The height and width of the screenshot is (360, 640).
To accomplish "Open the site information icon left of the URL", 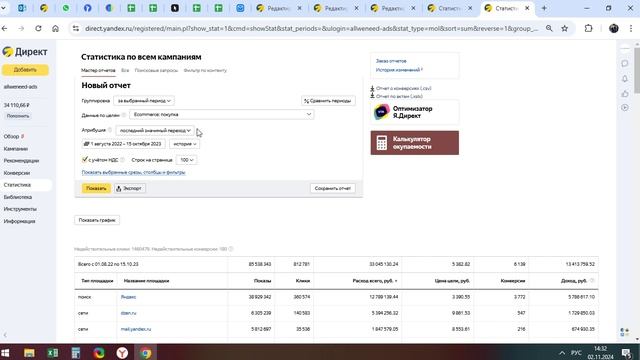I will (x=76, y=29).
